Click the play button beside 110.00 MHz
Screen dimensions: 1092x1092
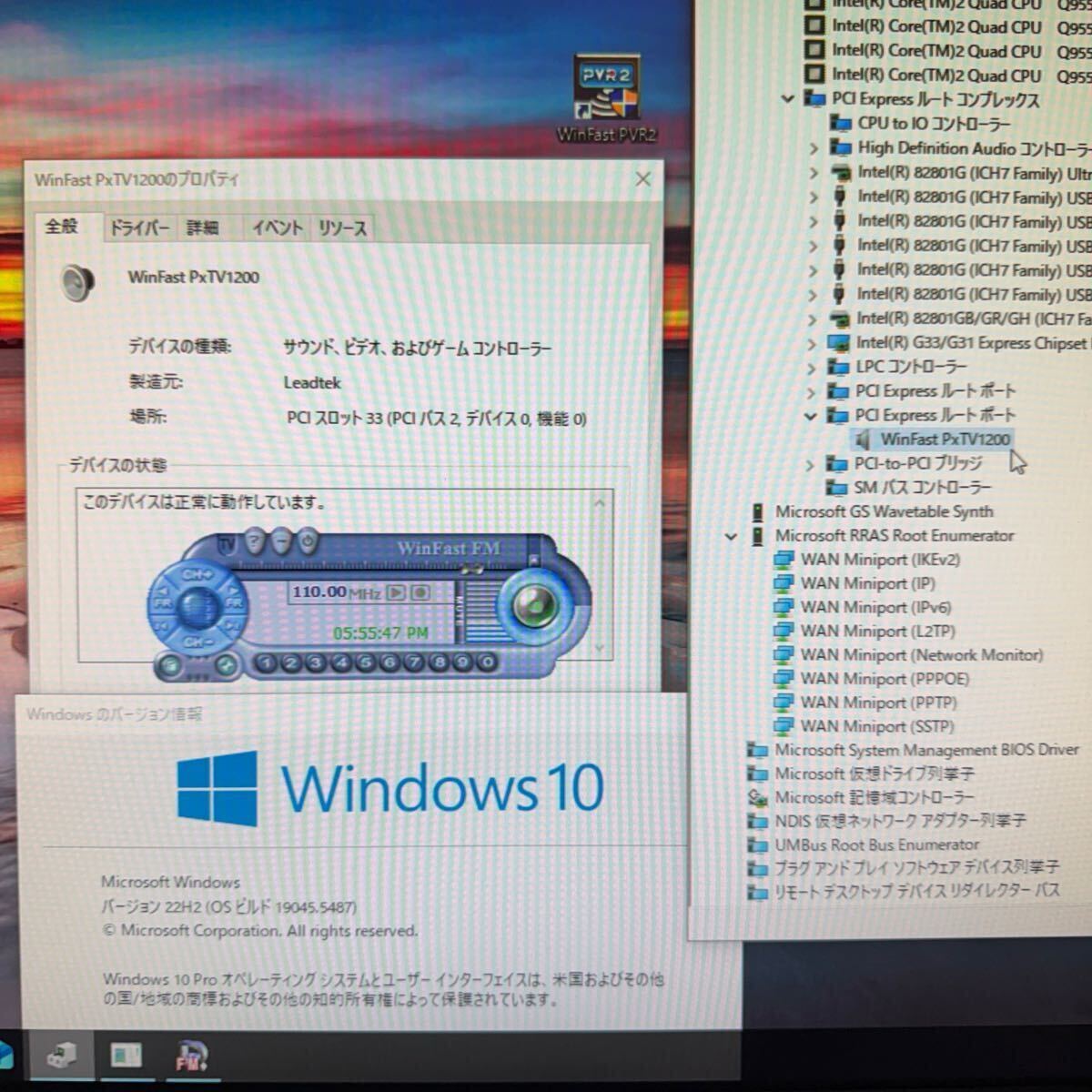coord(396,592)
